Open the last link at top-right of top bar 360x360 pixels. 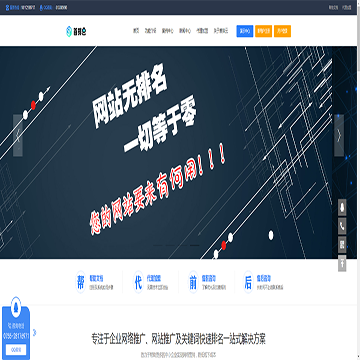tap(347, 7)
